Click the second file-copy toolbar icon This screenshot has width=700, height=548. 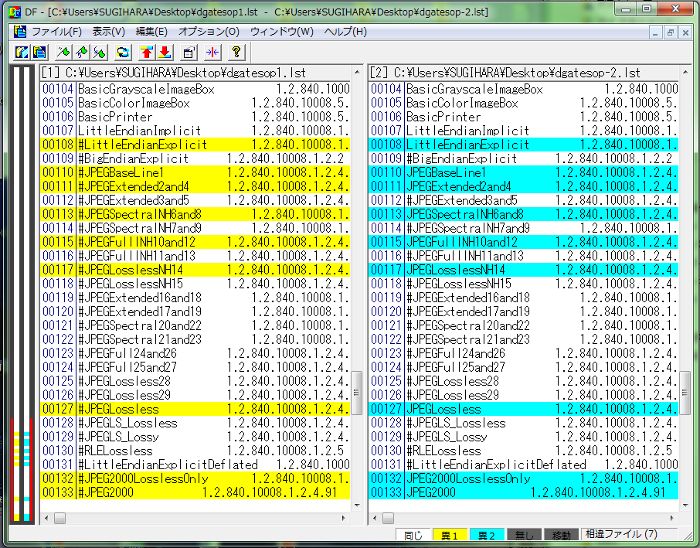[40, 52]
